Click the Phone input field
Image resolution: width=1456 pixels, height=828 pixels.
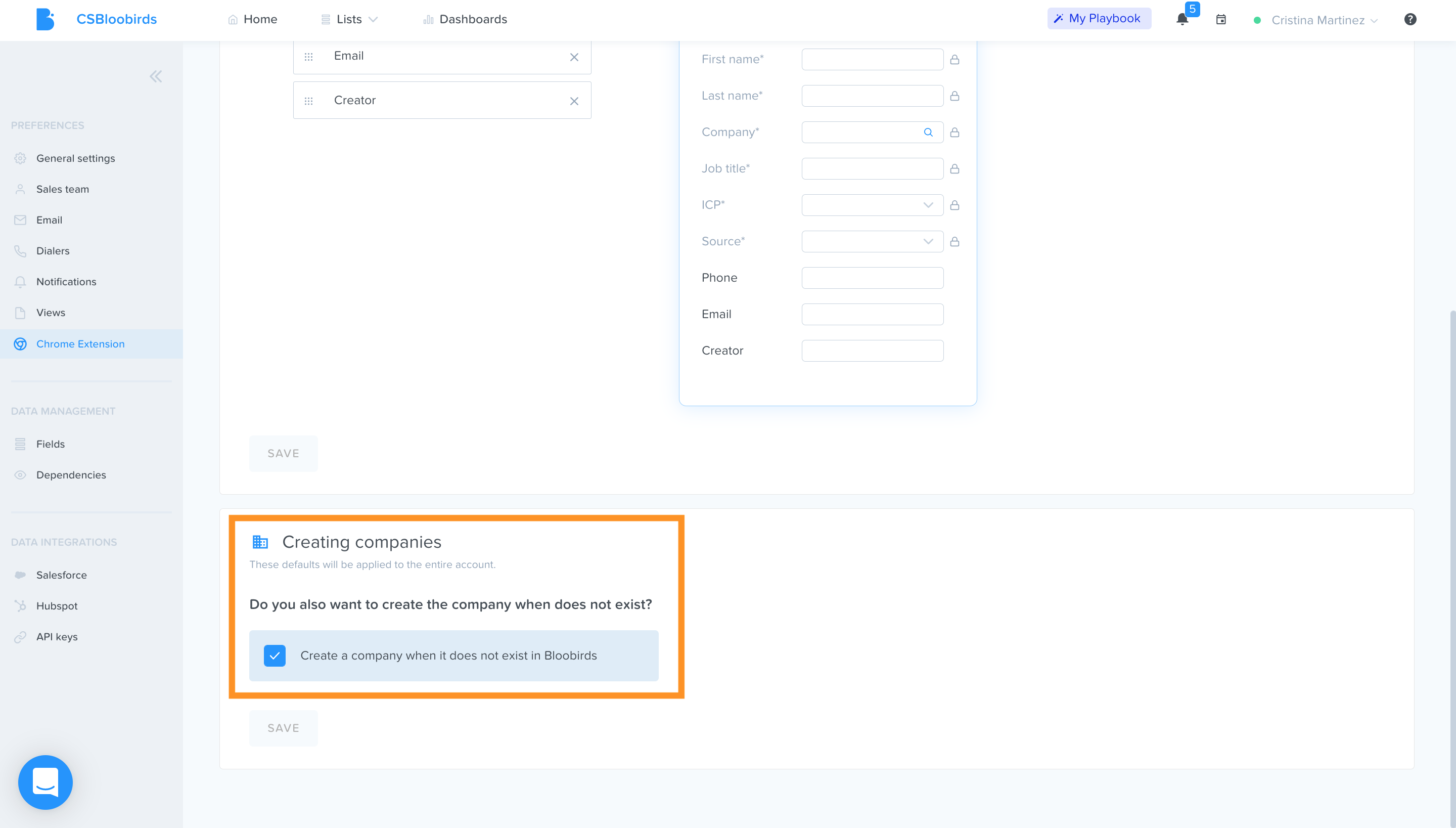coord(873,278)
